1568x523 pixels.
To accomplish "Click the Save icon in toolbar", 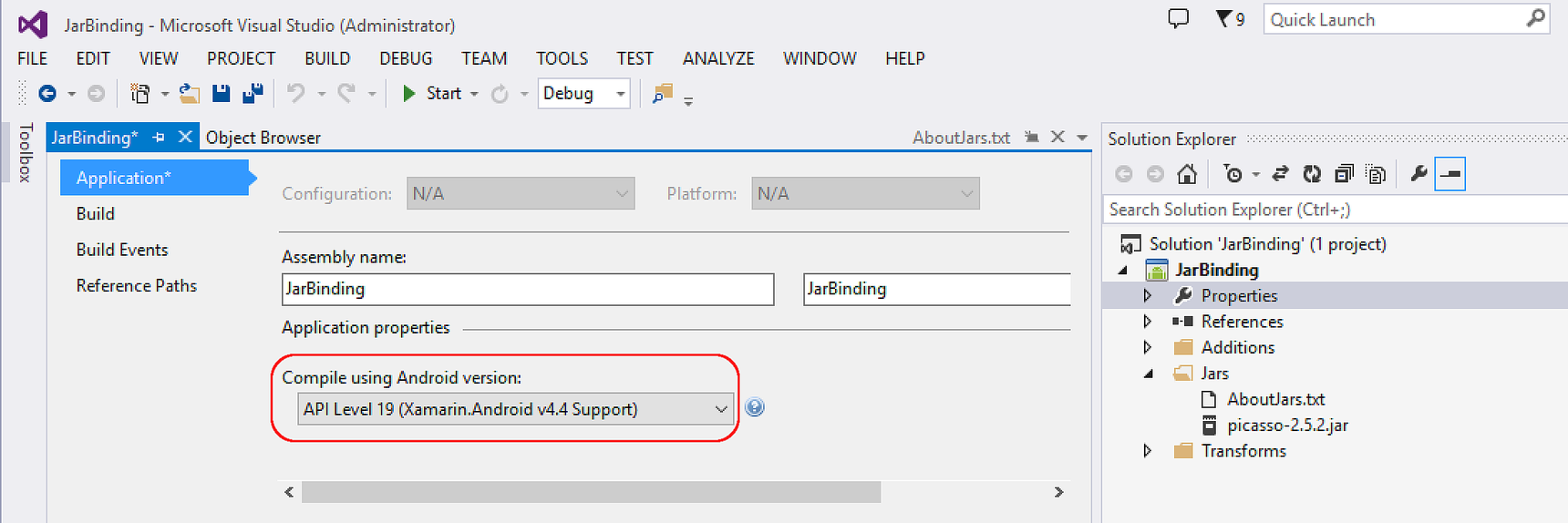I will 221,93.
